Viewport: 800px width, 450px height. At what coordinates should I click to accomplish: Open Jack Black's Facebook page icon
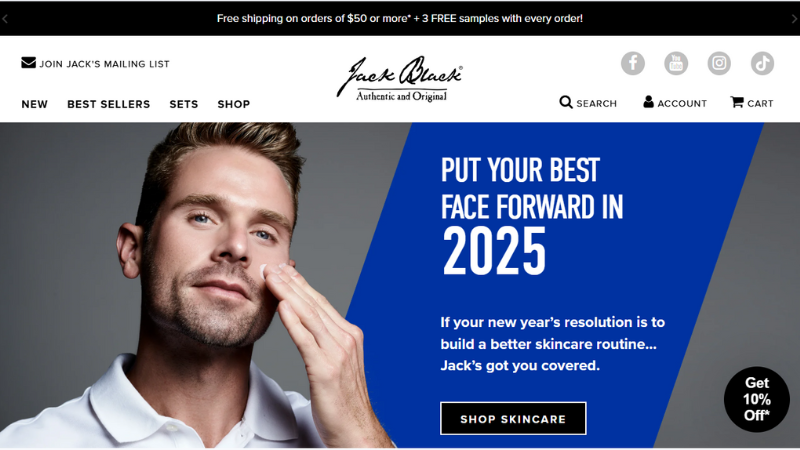pyautogui.click(x=633, y=63)
